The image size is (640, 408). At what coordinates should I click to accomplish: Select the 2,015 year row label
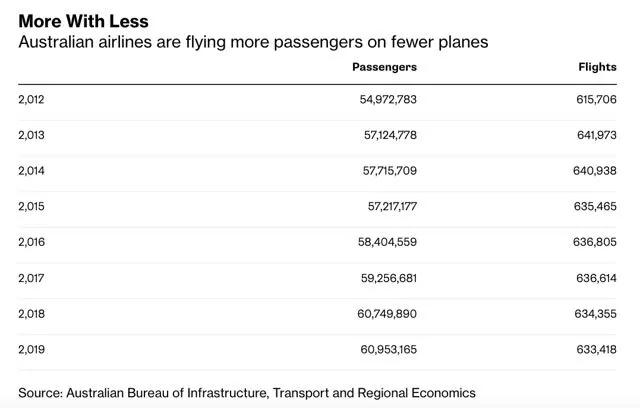(x=32, y=206)
